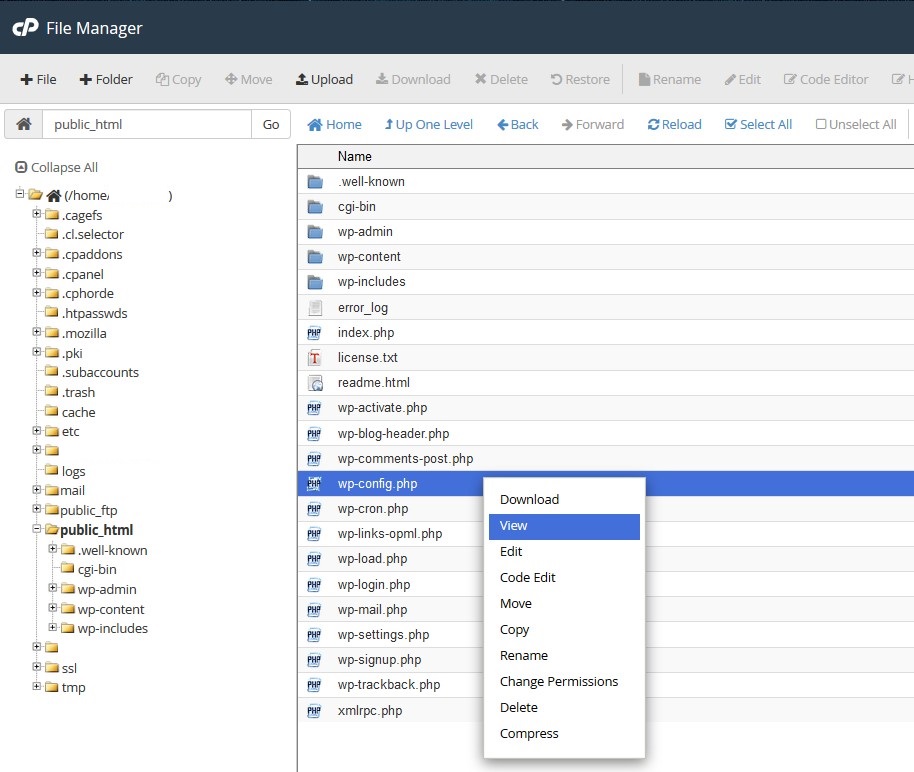Click the error_log file icon
This screenshot has width=914, height=772.
(x=315, y=307)
